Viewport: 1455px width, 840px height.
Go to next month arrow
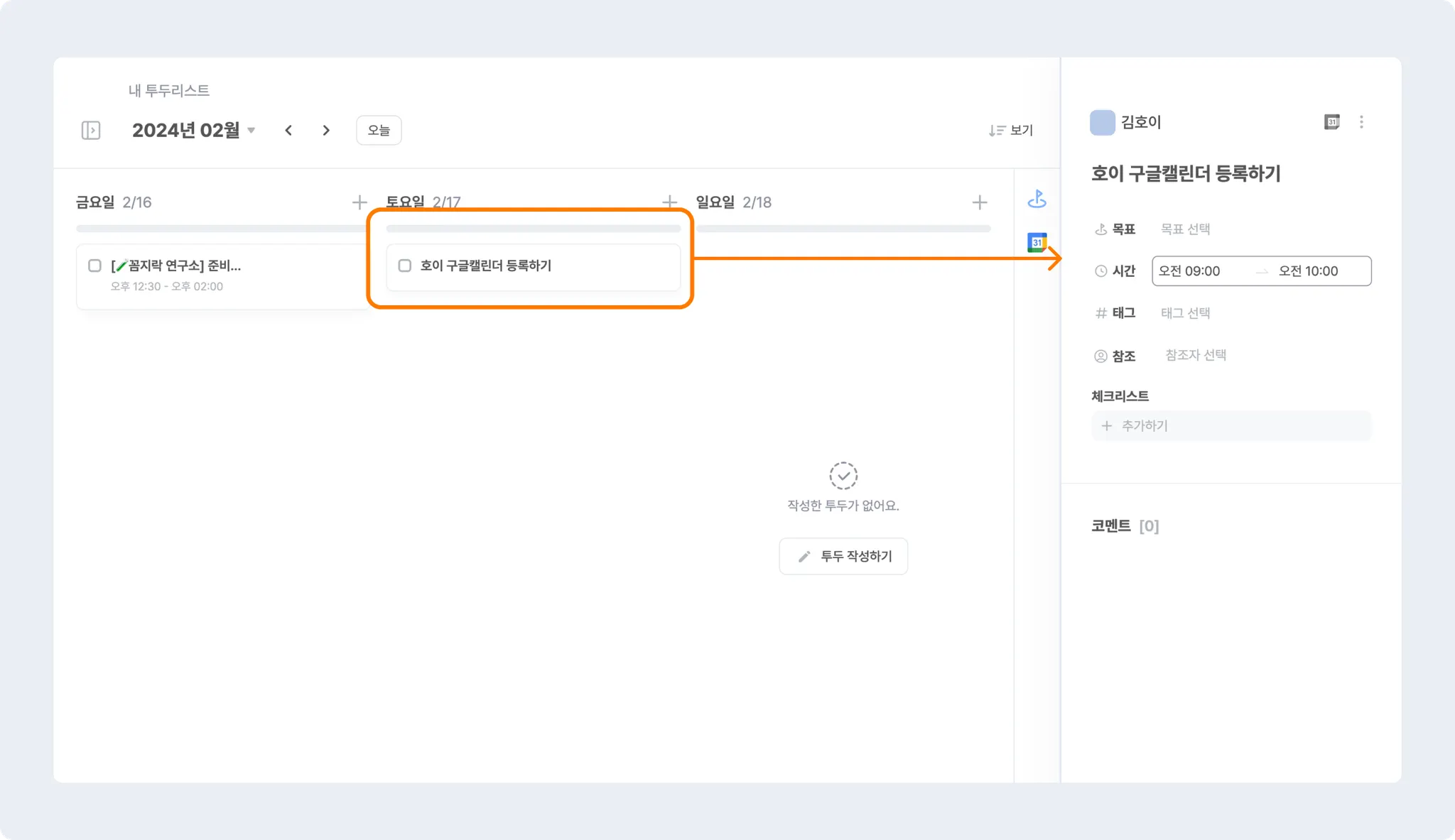326,131
